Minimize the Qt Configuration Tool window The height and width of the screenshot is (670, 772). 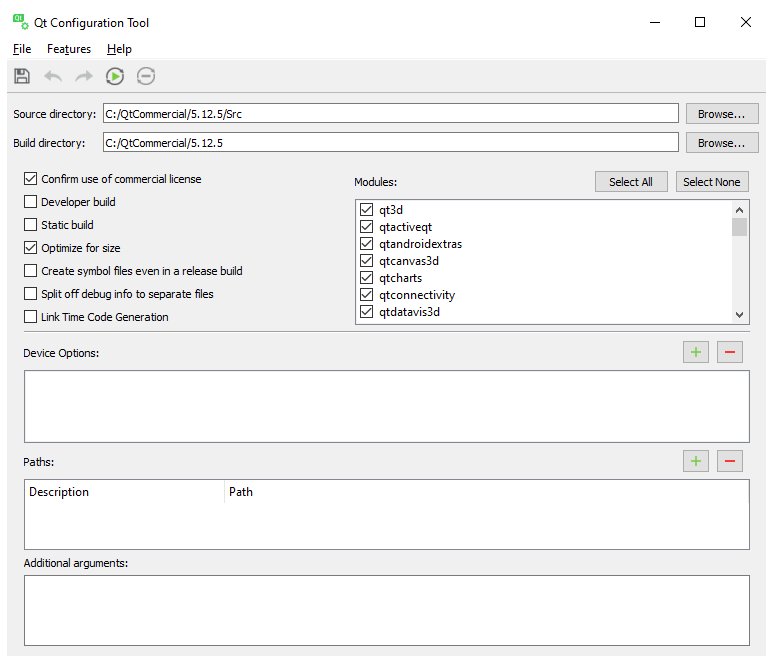coord(655,22)
